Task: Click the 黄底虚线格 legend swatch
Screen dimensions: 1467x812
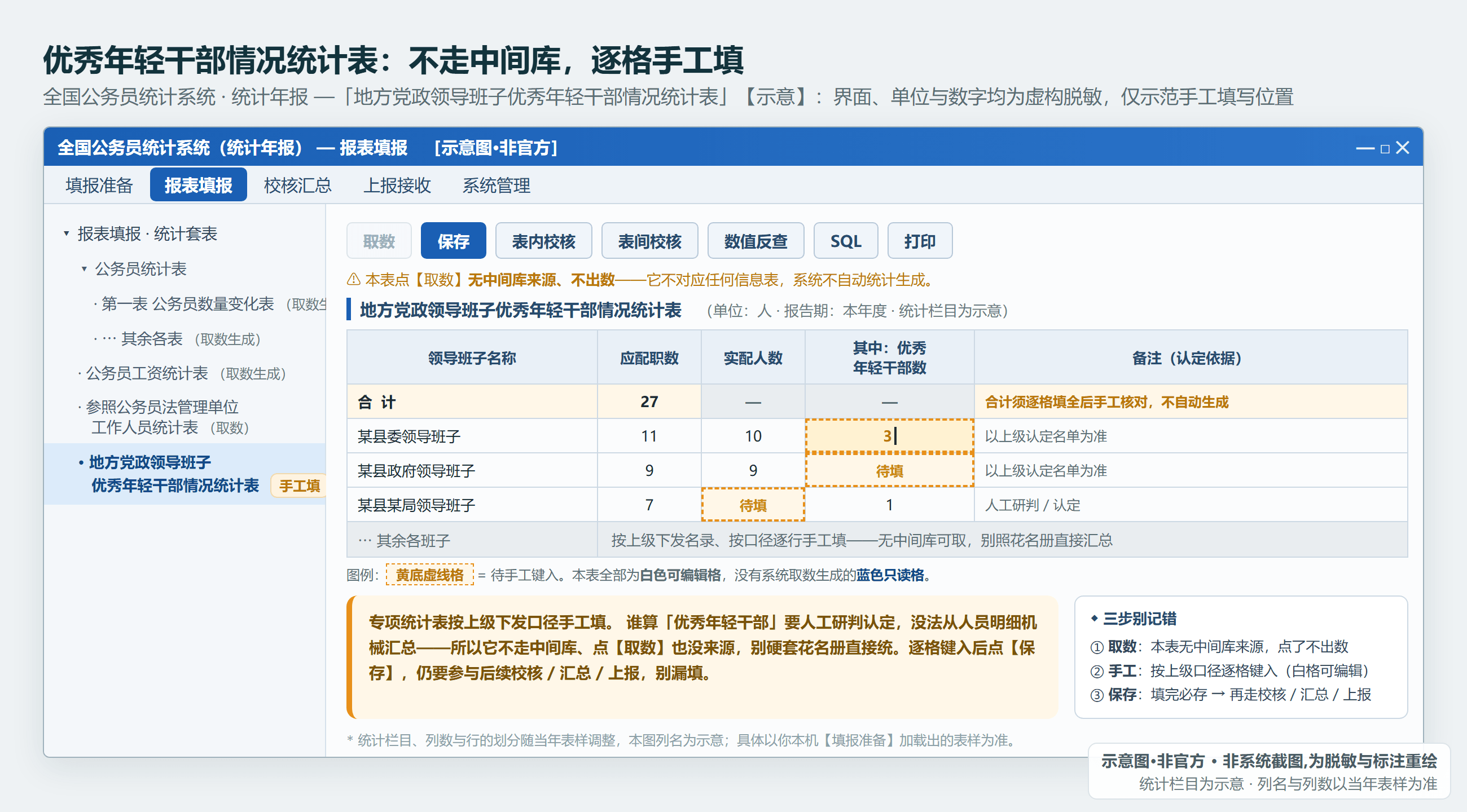Action: (429, 575)
